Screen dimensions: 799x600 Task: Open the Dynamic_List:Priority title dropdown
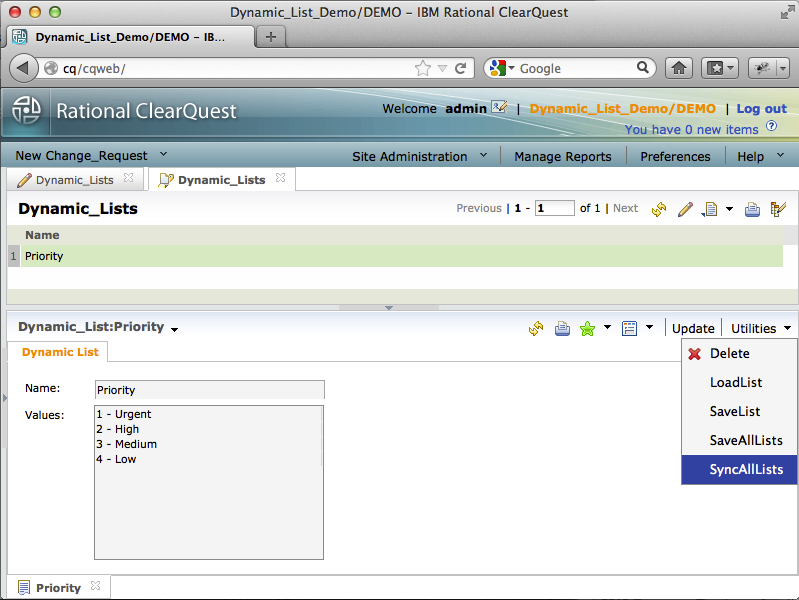pos(175,330)
